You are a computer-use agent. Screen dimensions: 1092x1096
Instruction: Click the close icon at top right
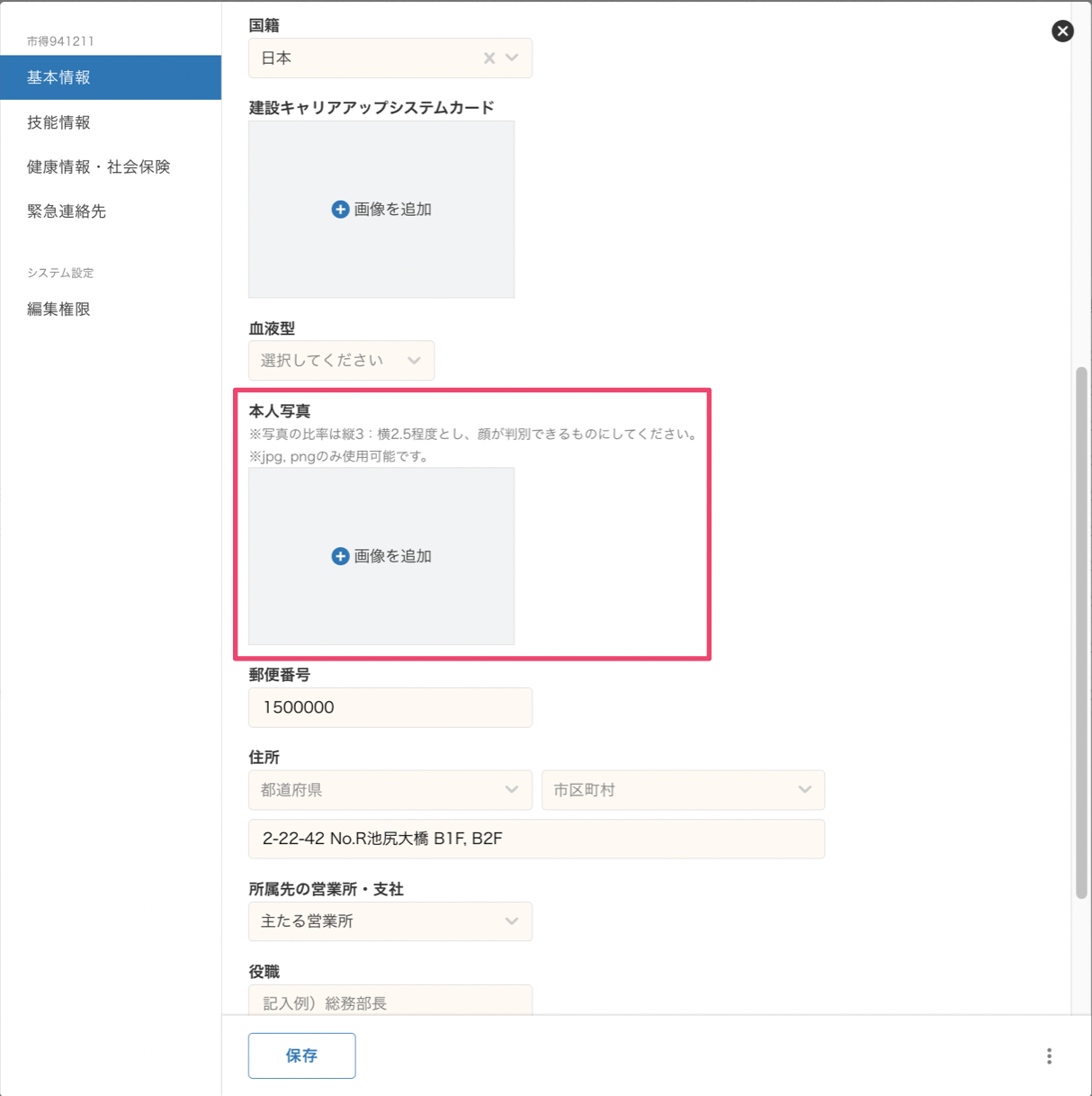(x=1062, y=31)
